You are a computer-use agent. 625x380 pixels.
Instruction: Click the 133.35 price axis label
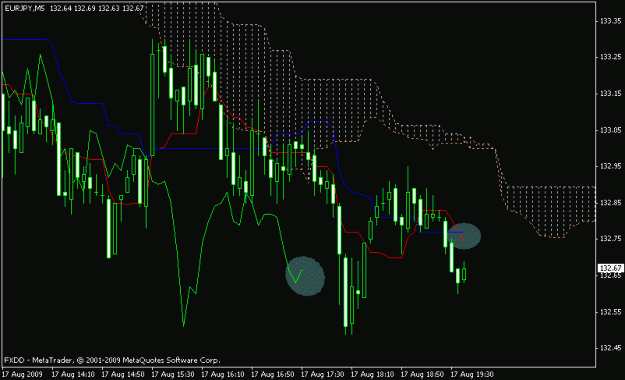coord(611,21)
